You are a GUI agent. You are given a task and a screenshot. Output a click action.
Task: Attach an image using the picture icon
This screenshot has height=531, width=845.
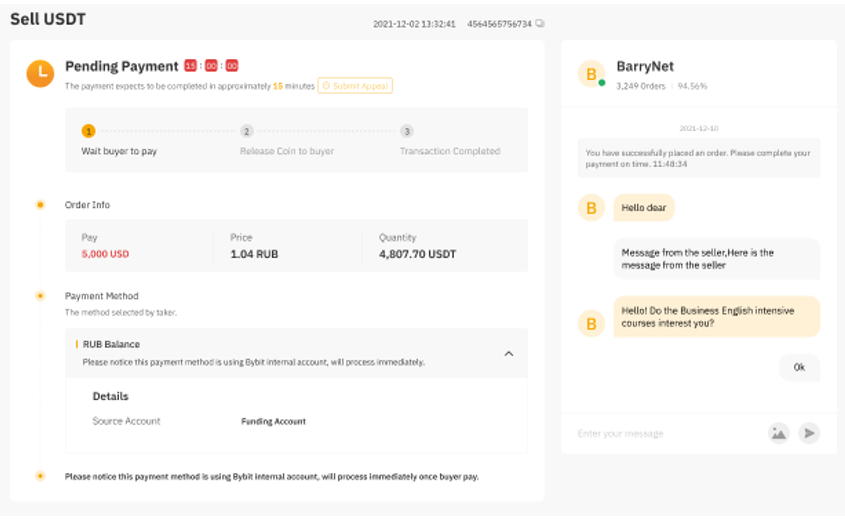coord(778,433)
